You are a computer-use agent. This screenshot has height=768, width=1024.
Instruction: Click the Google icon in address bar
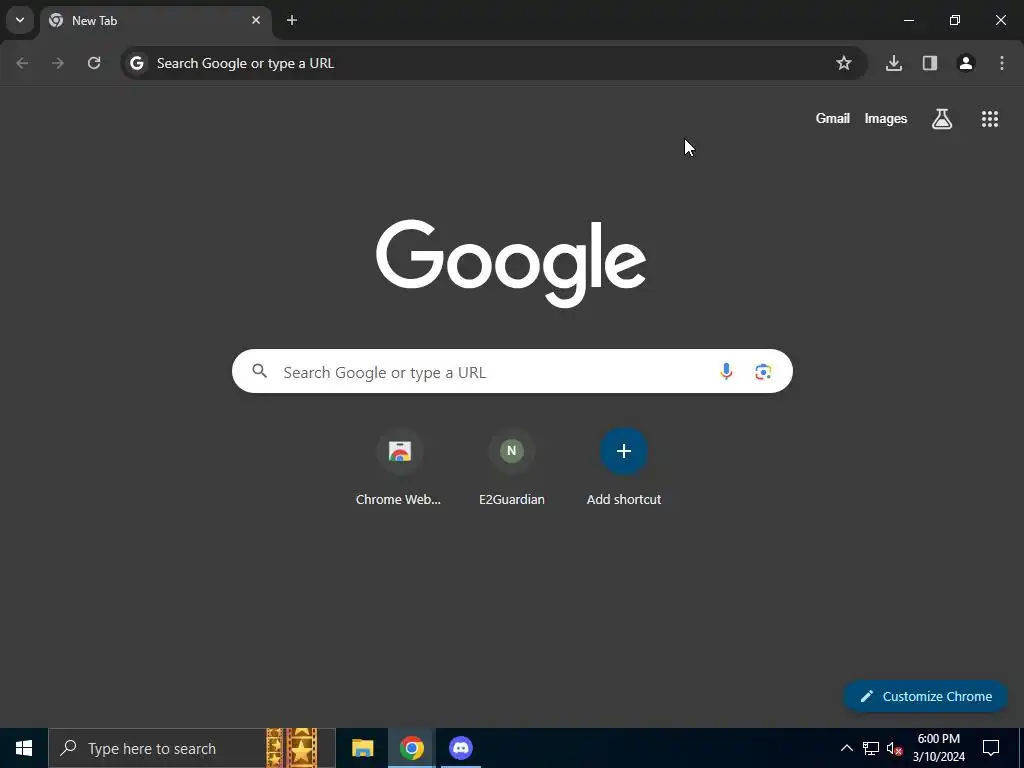[x=136, y=63]
